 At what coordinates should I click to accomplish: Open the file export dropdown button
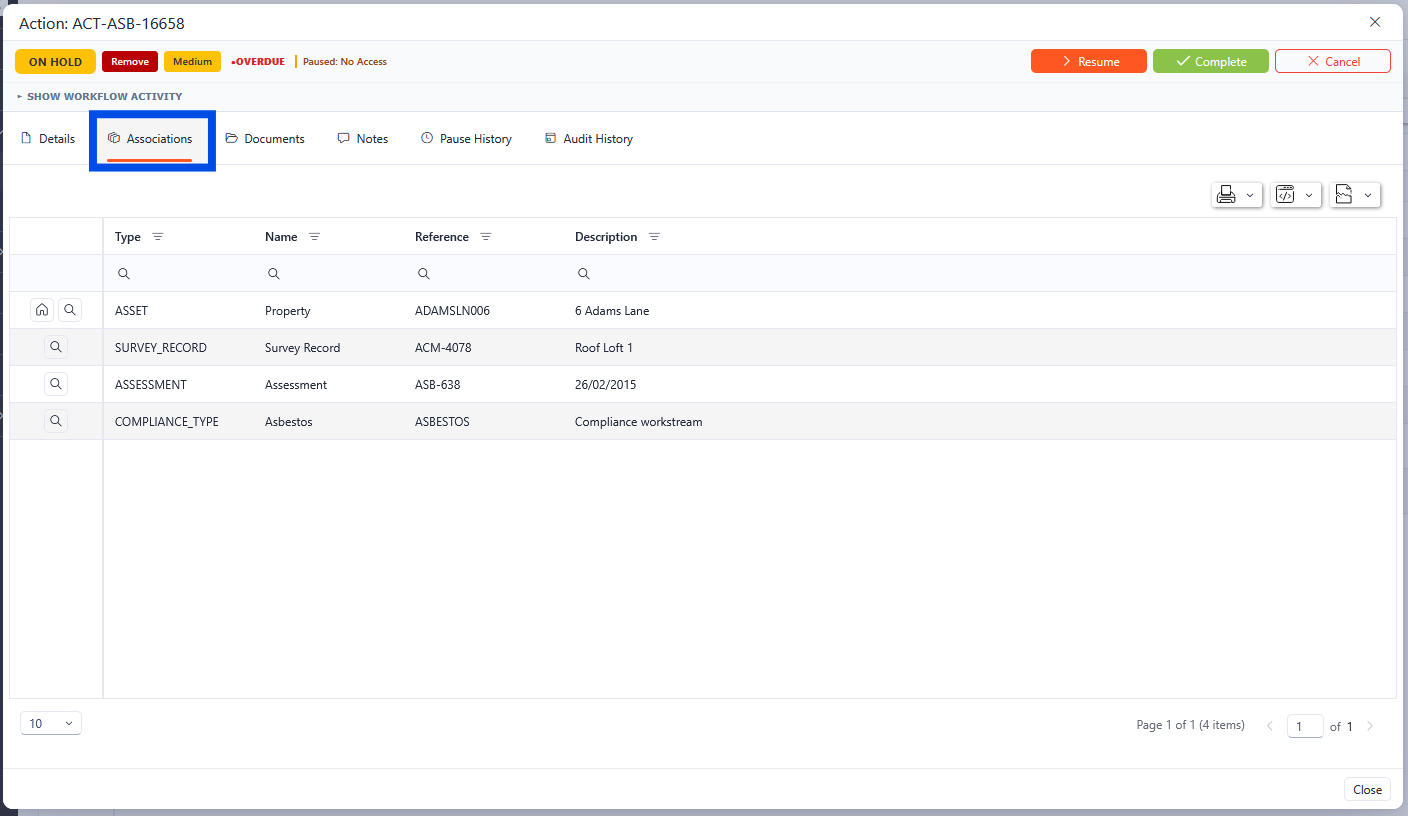pyautogui.click(x=1354, y=195)
